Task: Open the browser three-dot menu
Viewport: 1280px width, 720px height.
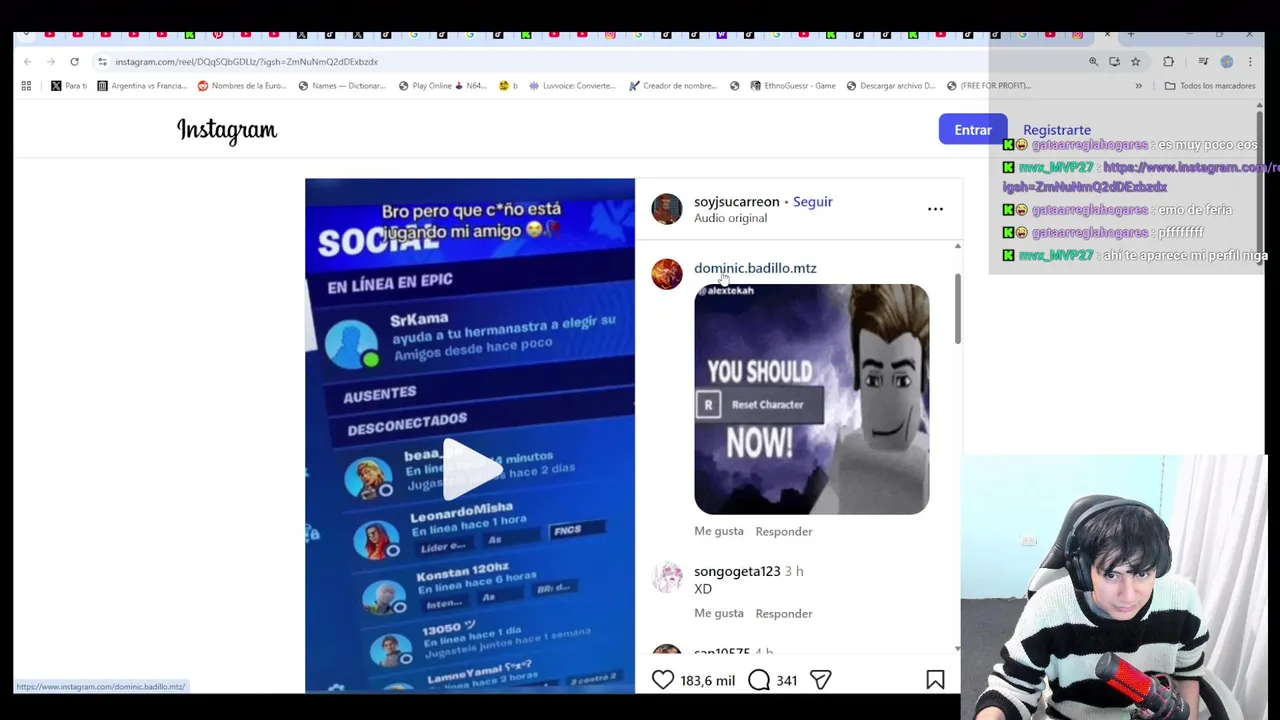Action: point(1250,61)
